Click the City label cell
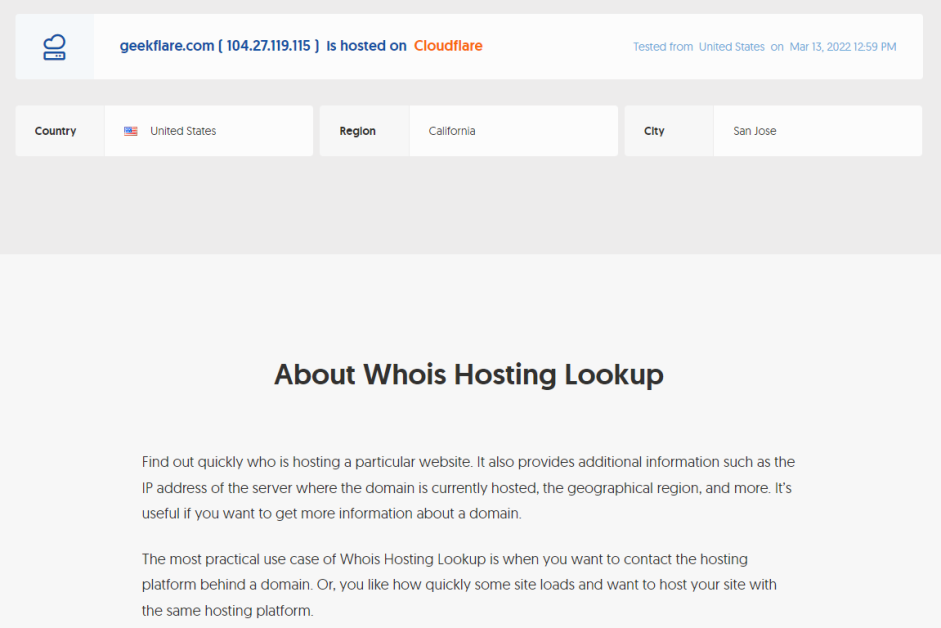This screenshot has width=941, height=628. [x=669, y=131]
